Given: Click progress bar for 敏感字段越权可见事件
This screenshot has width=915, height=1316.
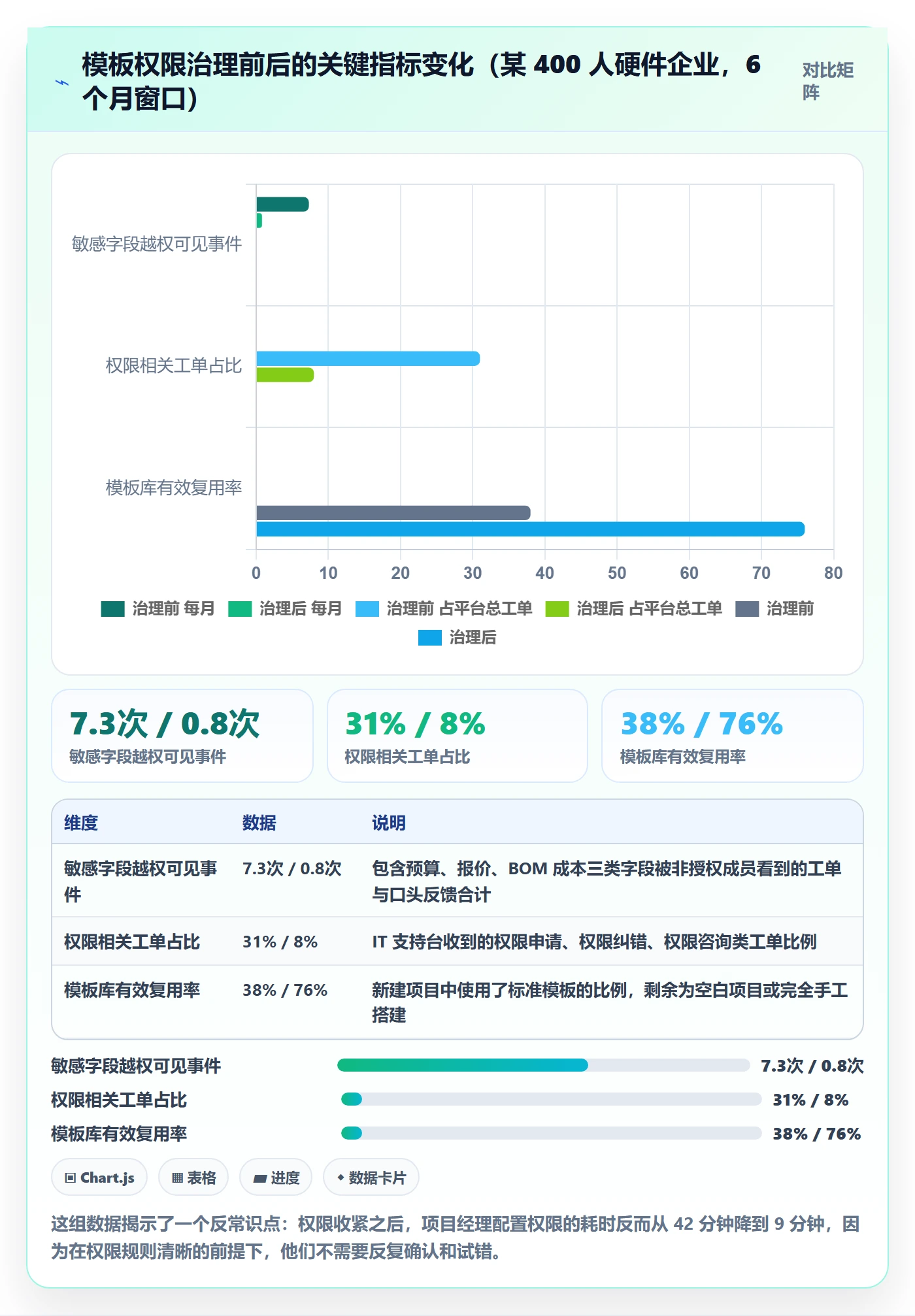Looking at the screenshot, I should [543, 1066].
